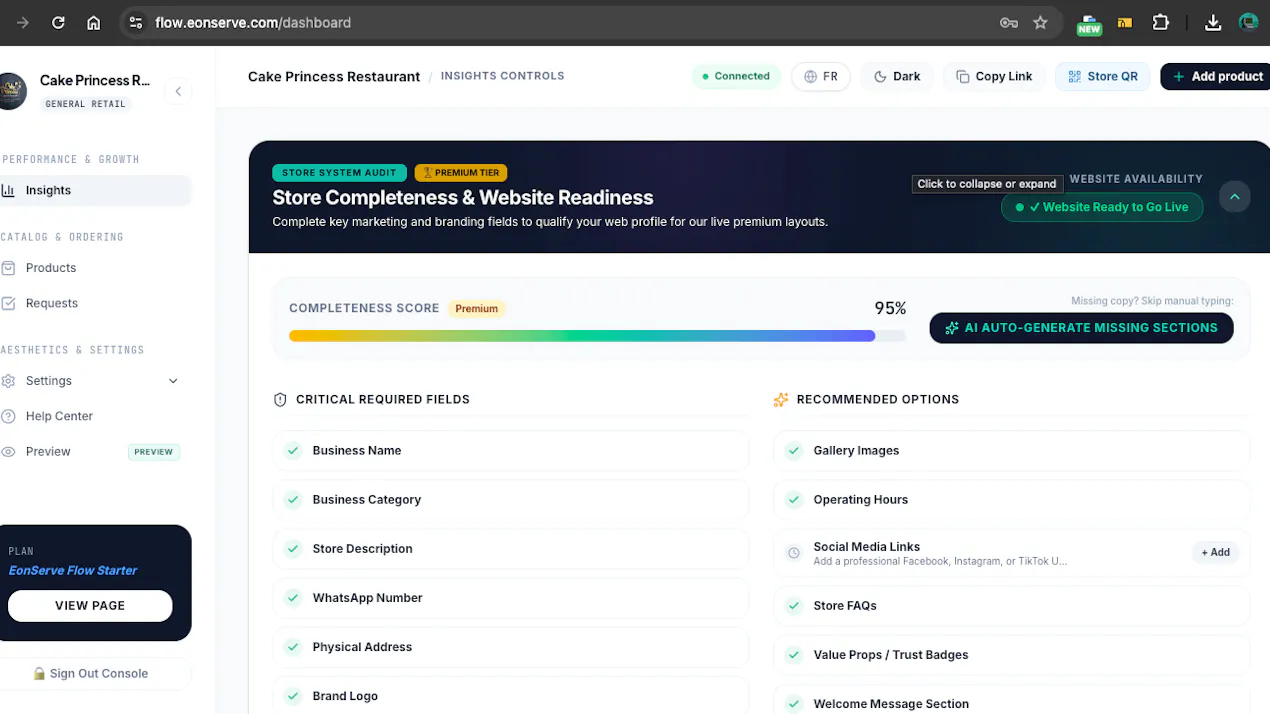Screen dimensions: 1270x714
Task: Click the Add product button
Action: pyautogui.click(x=1215, y=76)
